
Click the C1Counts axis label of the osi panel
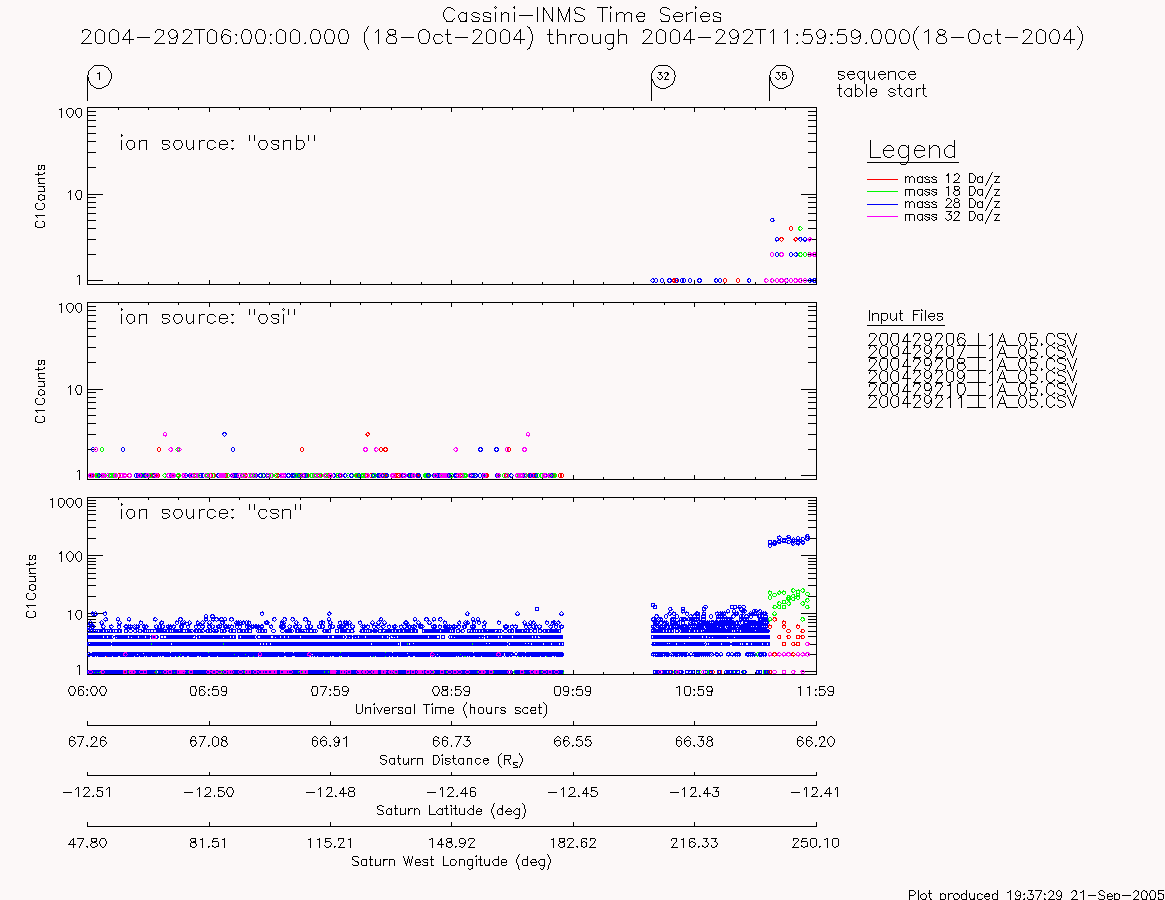tap(40, 391)
